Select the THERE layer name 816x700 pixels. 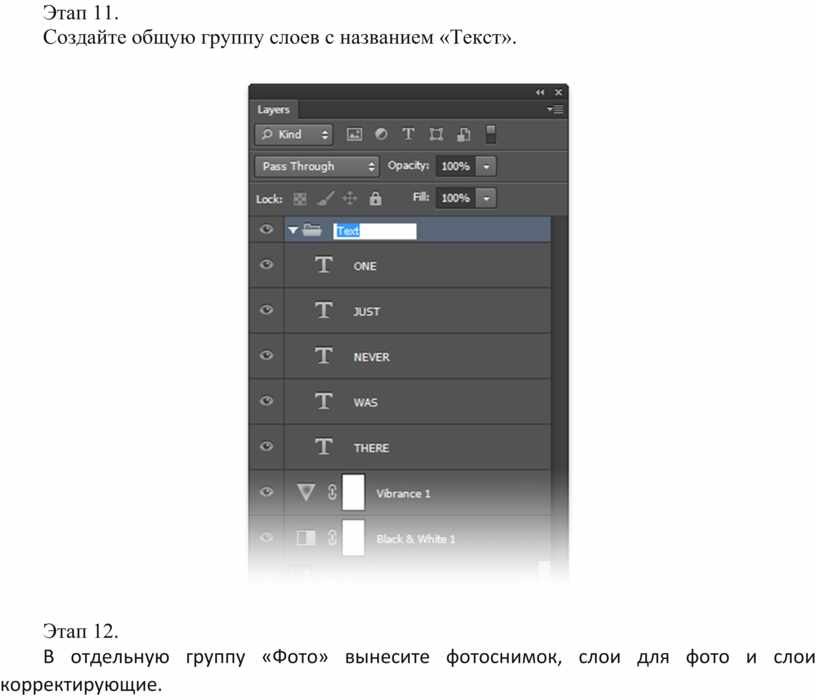pyautogui.click(x=372, y=448)
